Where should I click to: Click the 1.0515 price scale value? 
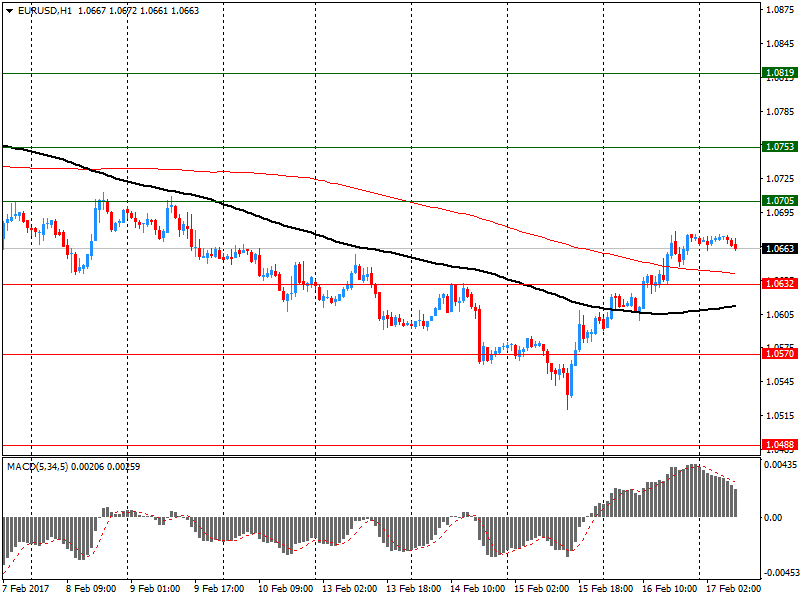[781, 416]
